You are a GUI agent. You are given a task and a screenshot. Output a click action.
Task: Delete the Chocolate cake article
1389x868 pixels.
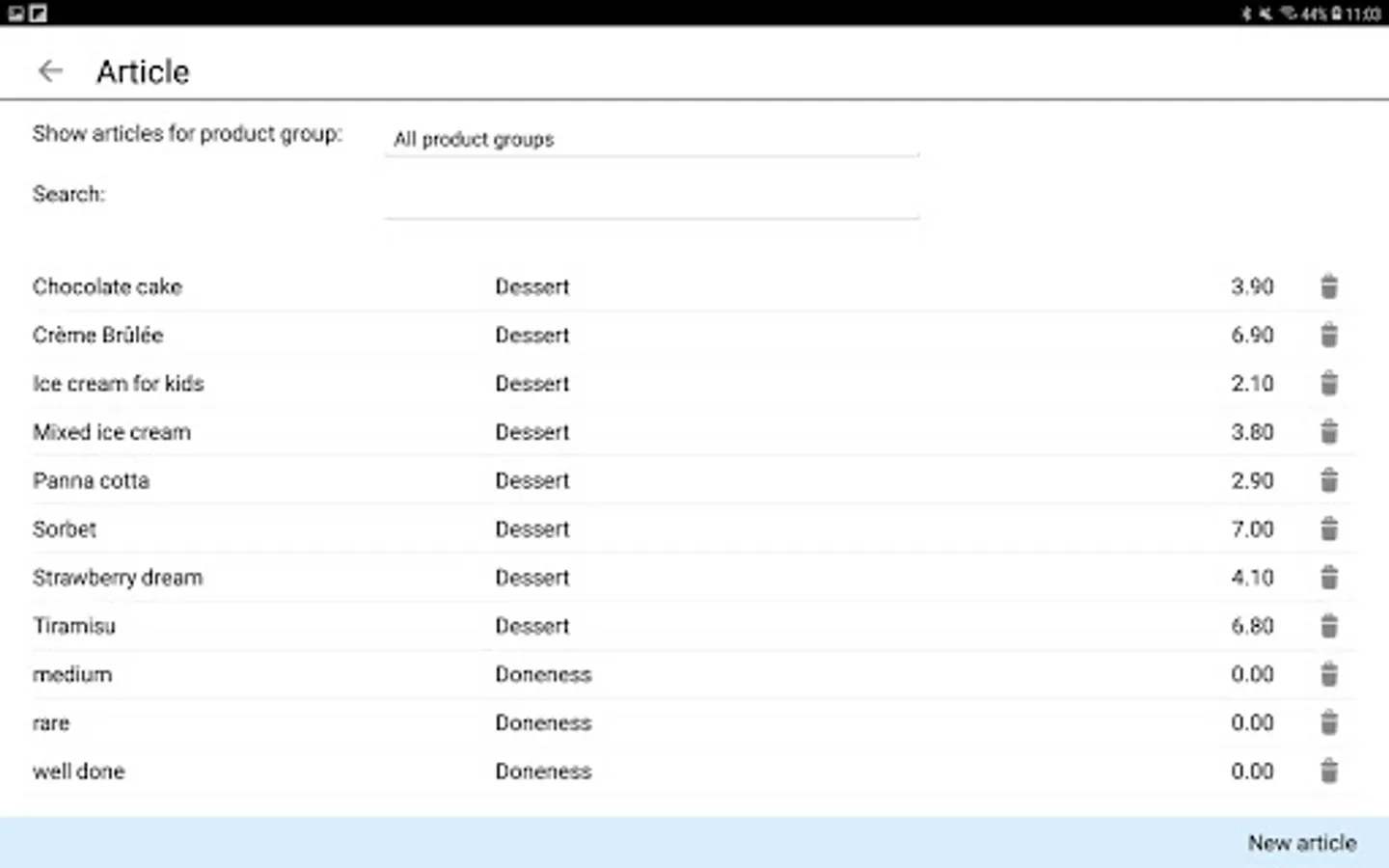(x=1328, y=286)
